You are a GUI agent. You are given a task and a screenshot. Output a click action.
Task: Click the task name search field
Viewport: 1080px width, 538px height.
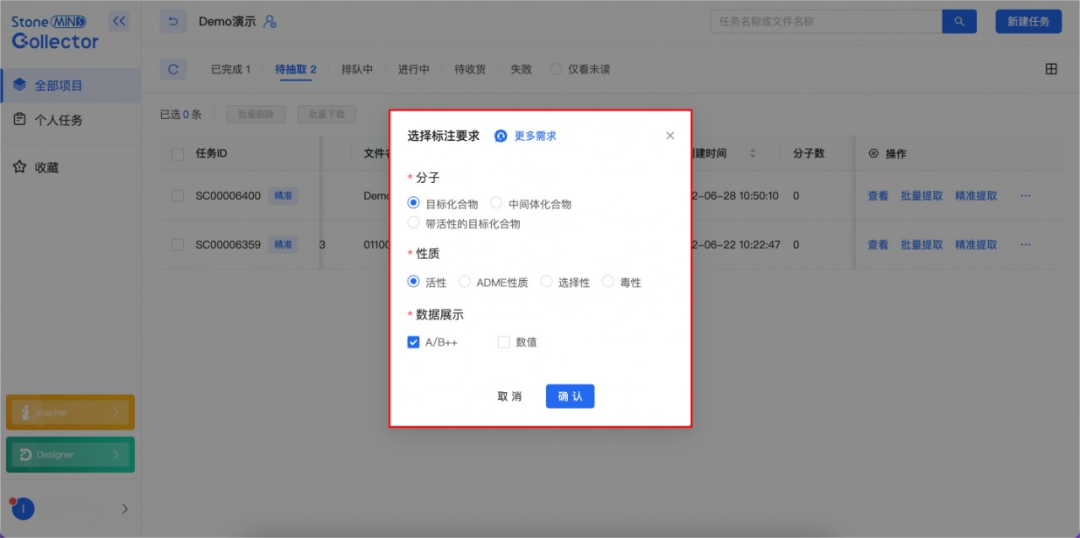click(826, 21)
